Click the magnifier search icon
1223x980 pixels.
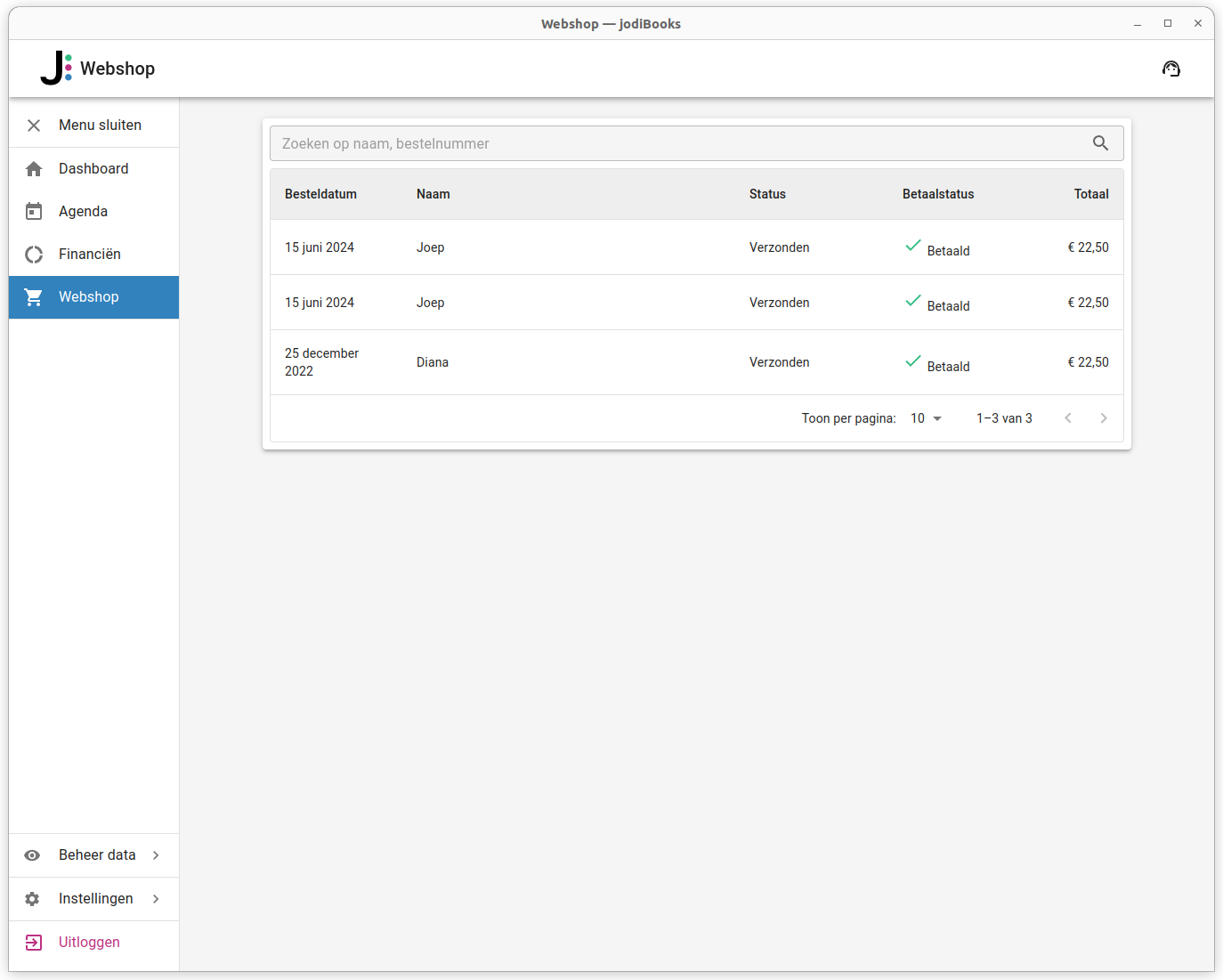(1101, 143)
